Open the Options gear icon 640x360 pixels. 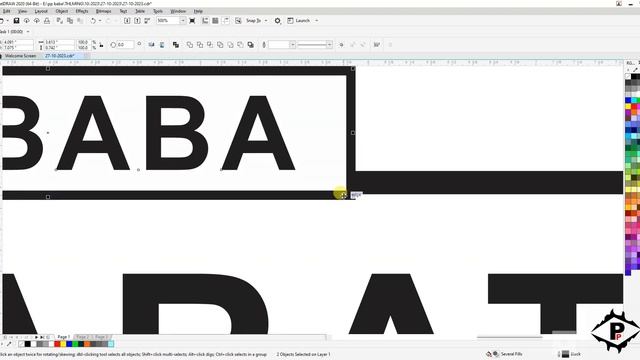[x=278, y=20]
